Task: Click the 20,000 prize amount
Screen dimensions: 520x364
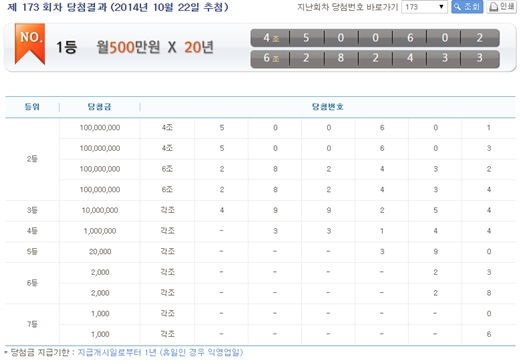Action: pos(100,252)
